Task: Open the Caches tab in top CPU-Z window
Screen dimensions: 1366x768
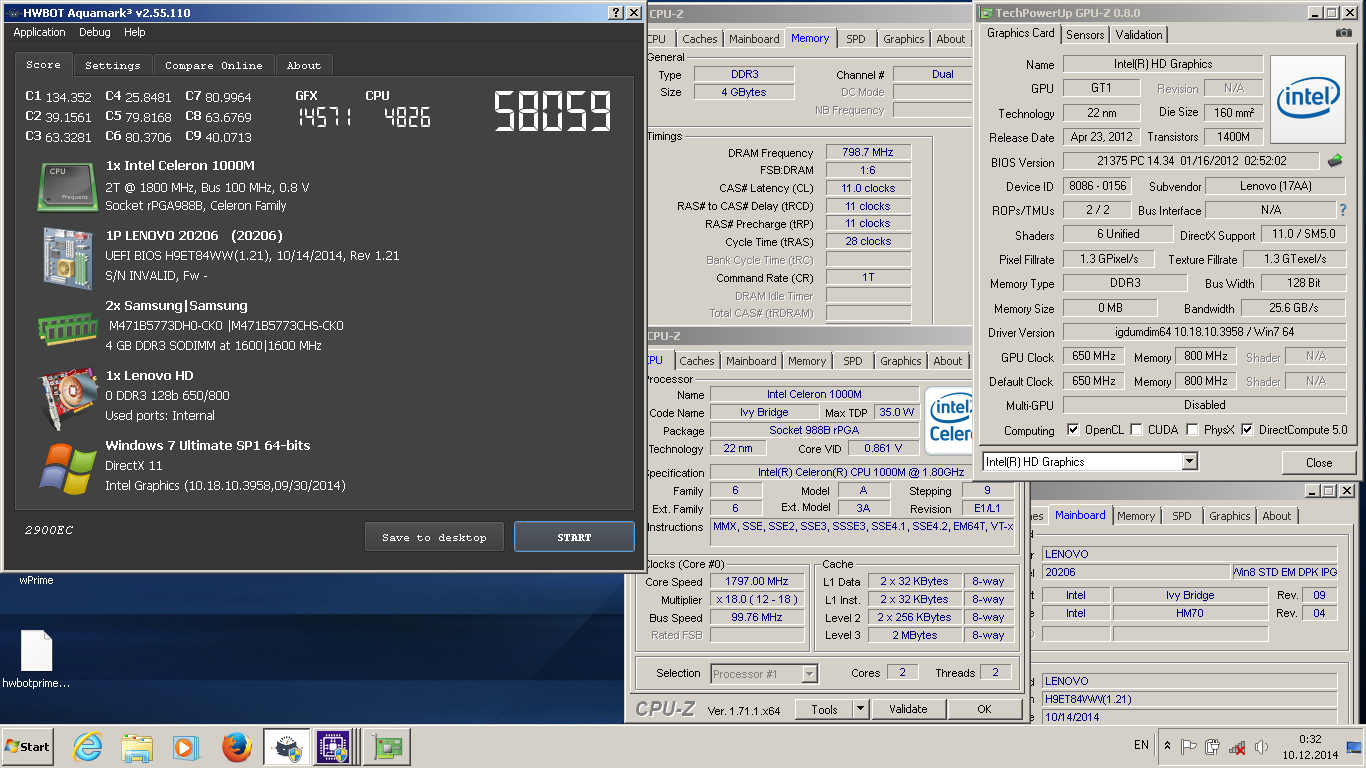Action: click(700, 39)
